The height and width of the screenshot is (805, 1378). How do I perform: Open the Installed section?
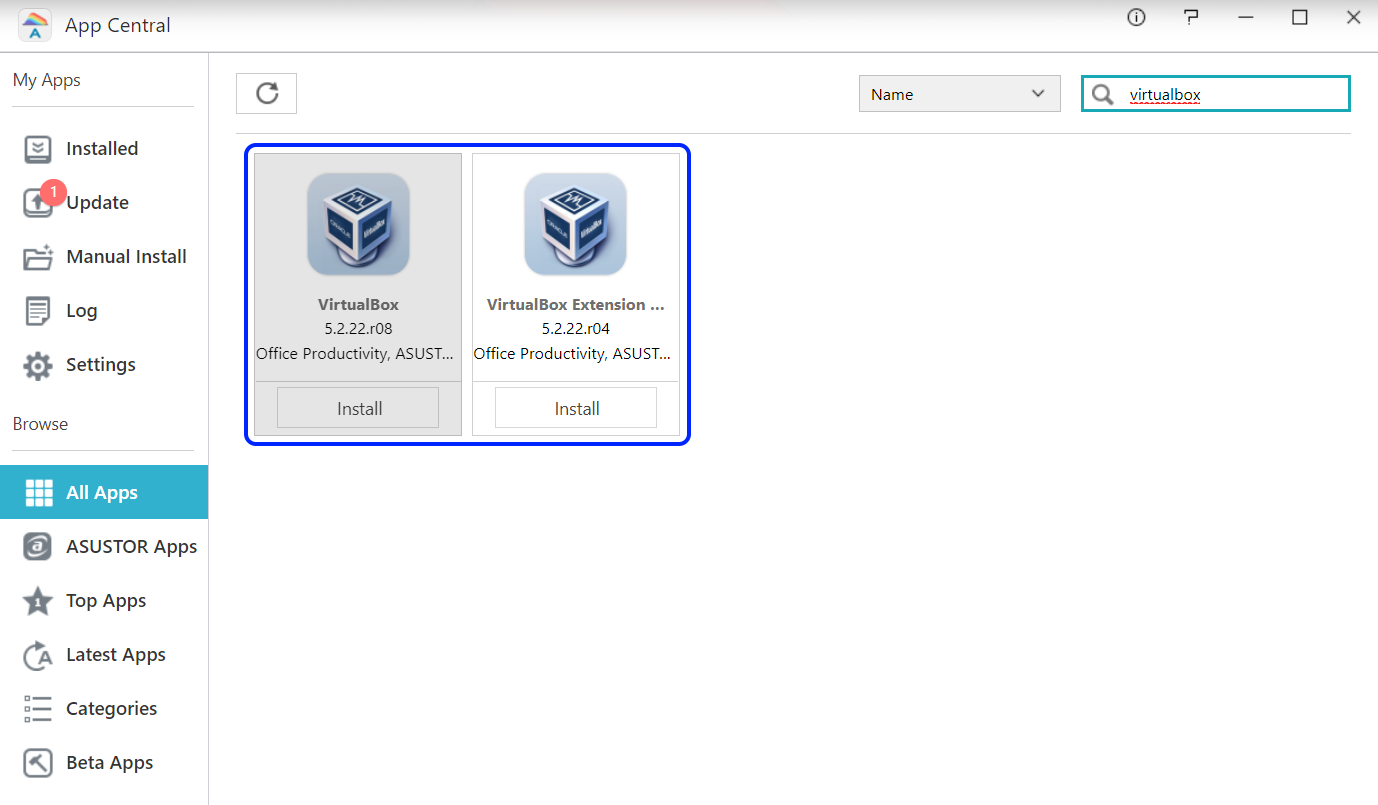[x=104, y=149]
